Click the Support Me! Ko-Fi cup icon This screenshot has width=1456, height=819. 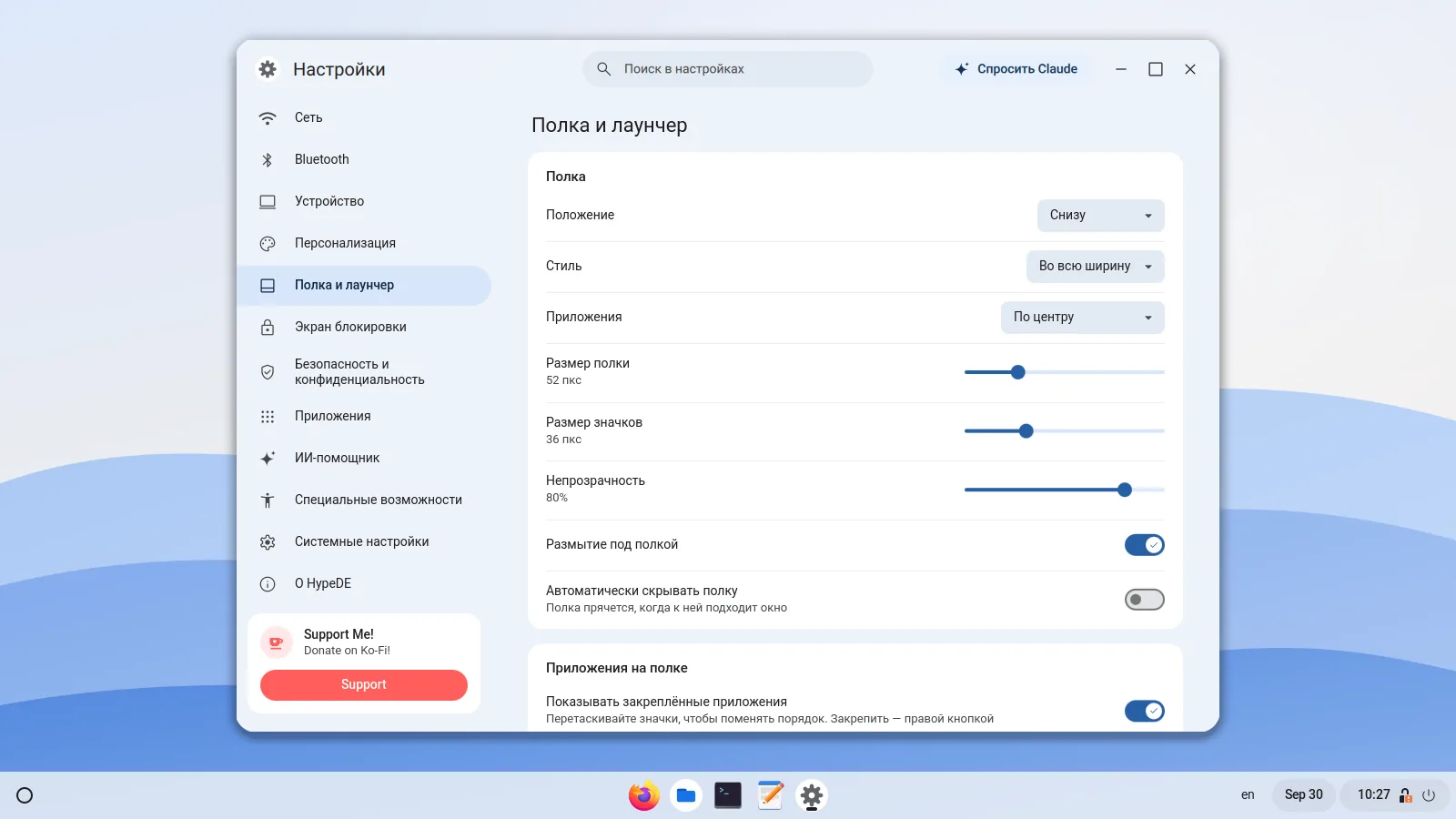(276, 642)
